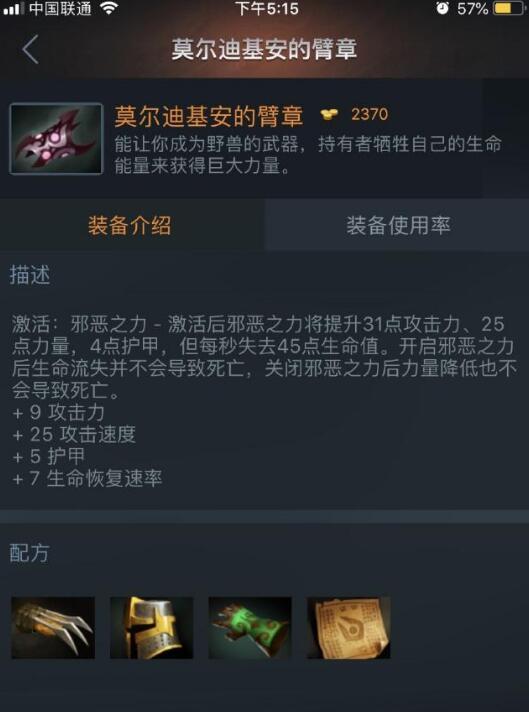The image size is (529, 712).
Task: Tap the 配方 section header
Action: [x=29, y=553]
